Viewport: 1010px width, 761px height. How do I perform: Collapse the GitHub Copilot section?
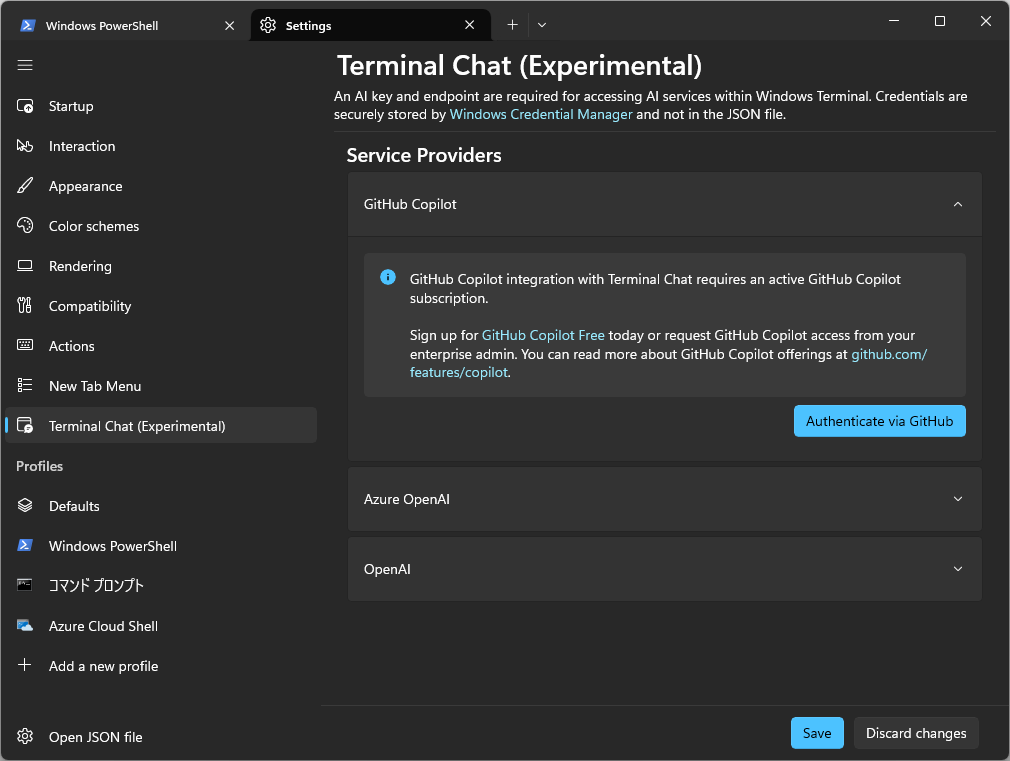pos(957,204)
